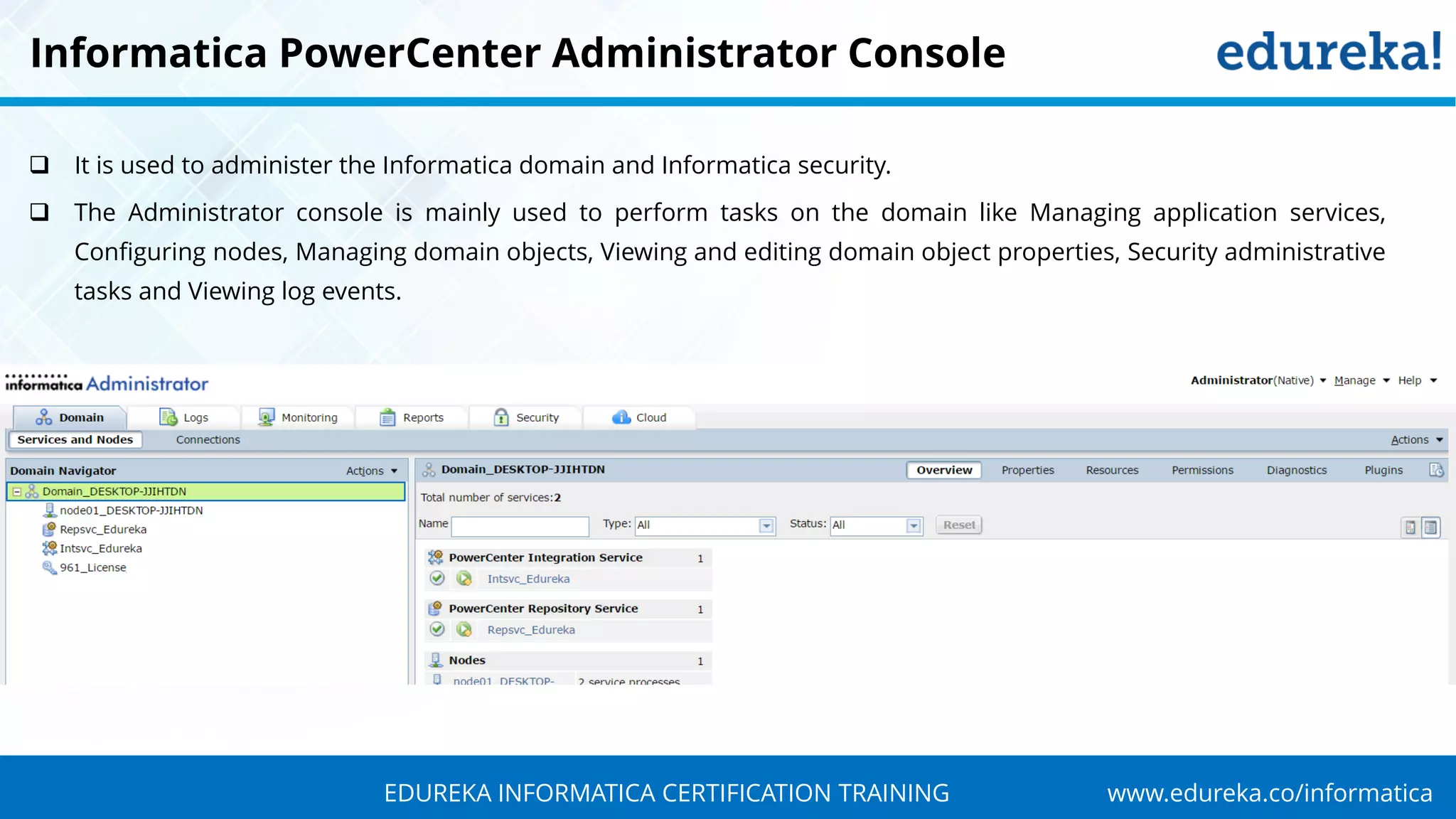The width and height of the screenshot is (1456, 819).
Task: Switch to the detailed view icon
Action: point(1431,527)
